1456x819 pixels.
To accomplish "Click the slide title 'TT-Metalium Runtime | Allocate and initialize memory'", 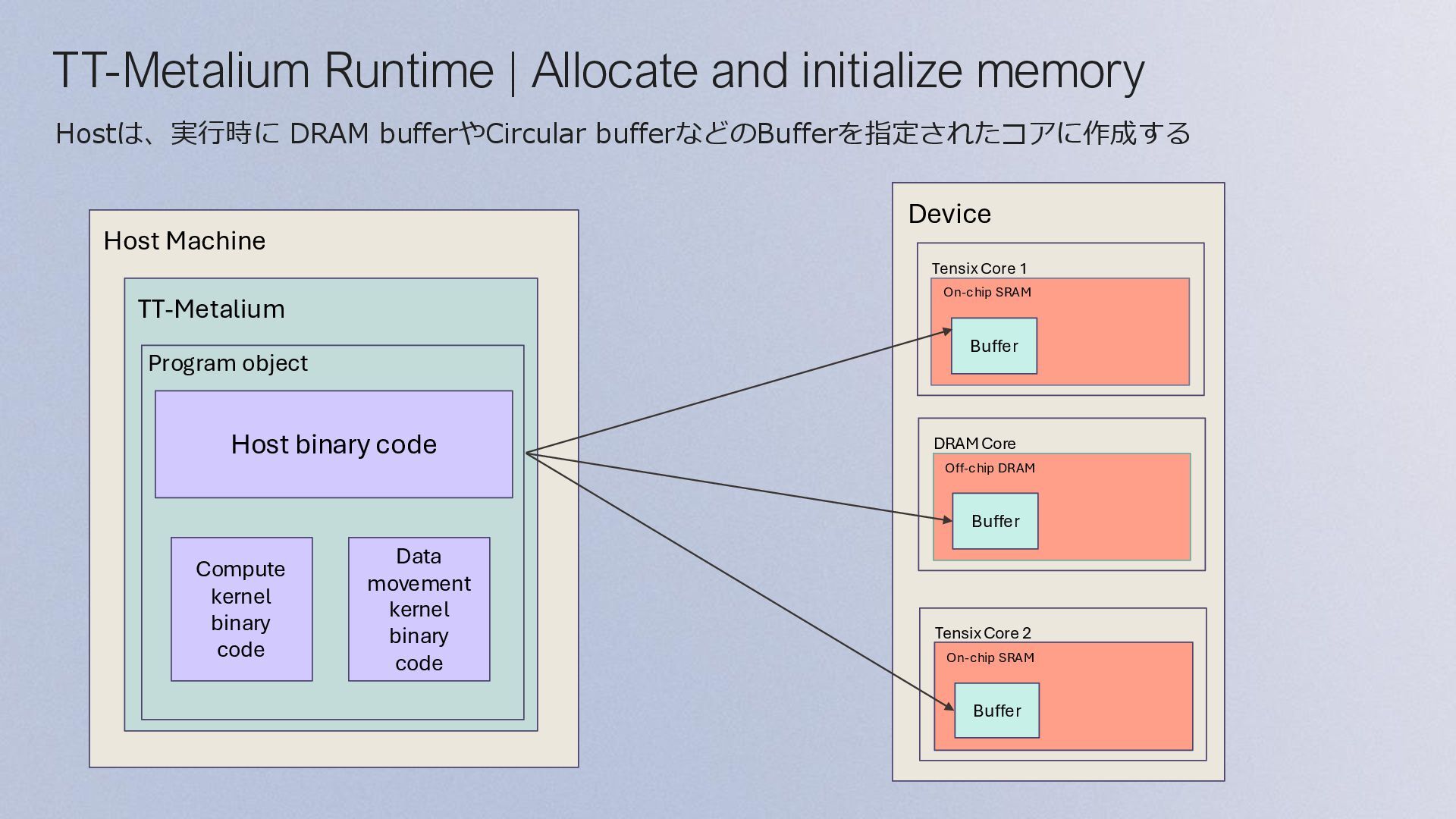I will tap(598, 71).
